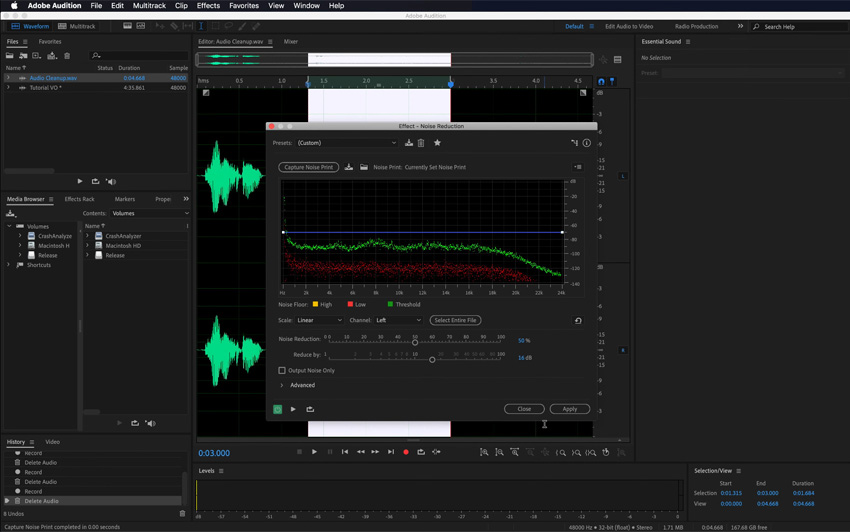Select Edit Audio to Video workspace
Screen dimensions: 850x532
629,26
